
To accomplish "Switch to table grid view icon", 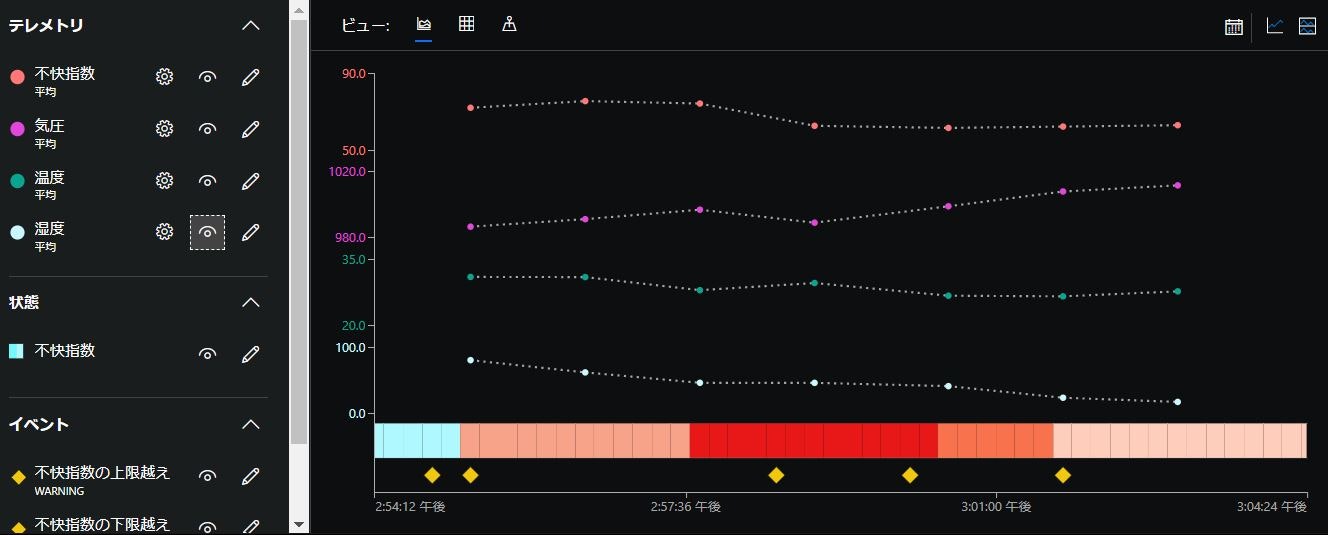I will pos(466,25).
